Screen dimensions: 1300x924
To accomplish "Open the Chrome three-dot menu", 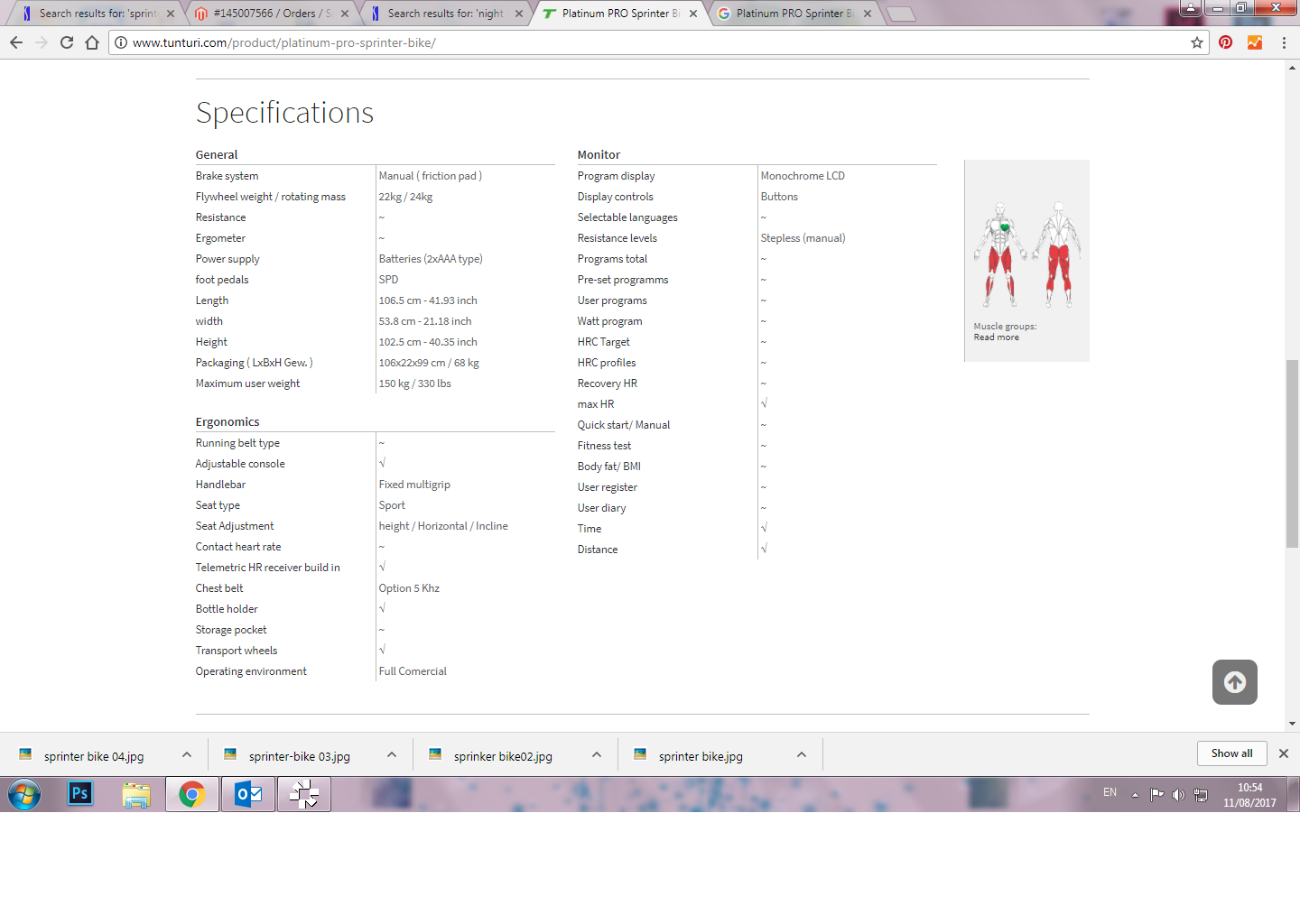I will (x=1283, y=42).
